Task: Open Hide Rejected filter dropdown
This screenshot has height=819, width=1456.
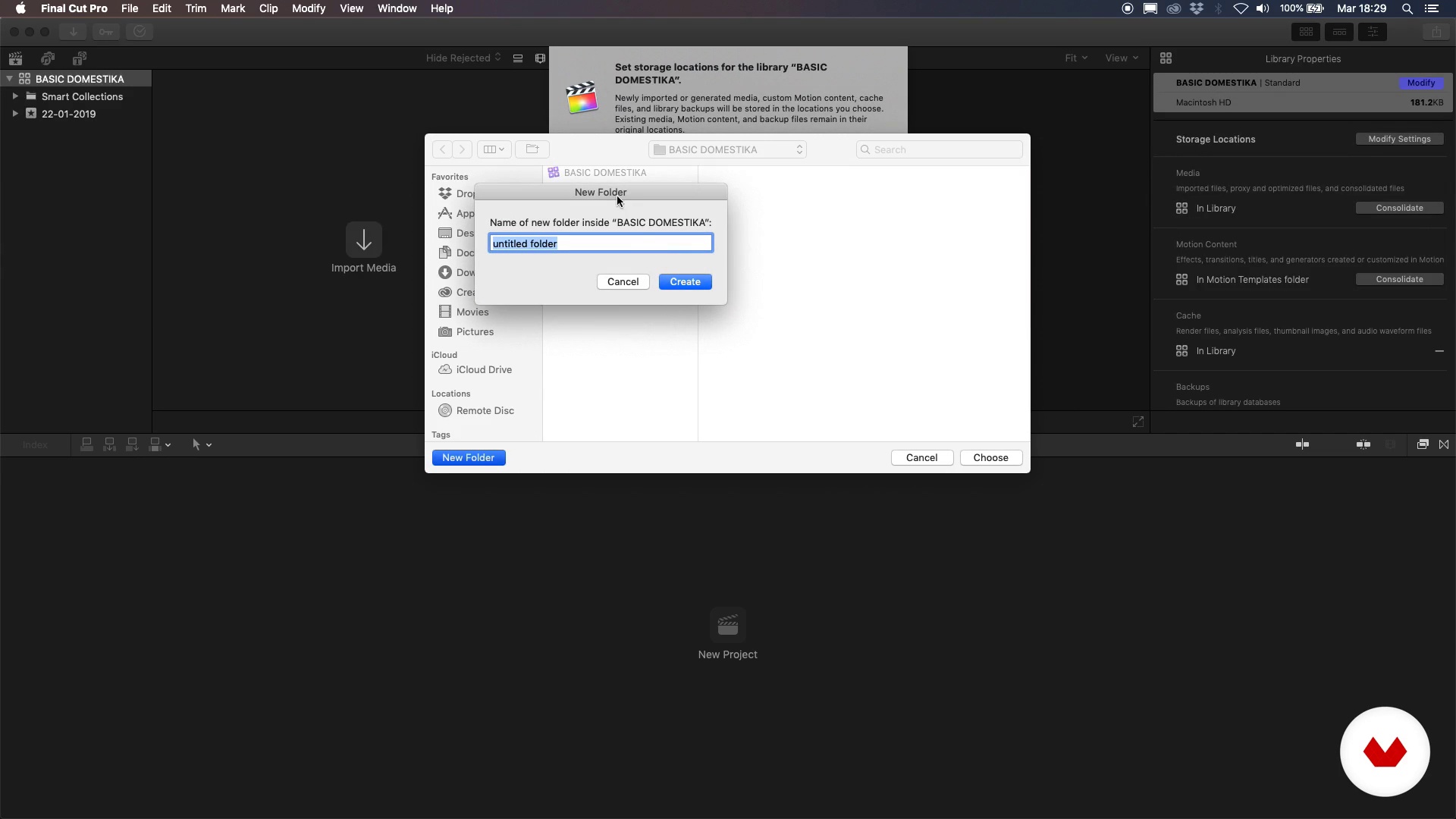Action: click(463, 58)
